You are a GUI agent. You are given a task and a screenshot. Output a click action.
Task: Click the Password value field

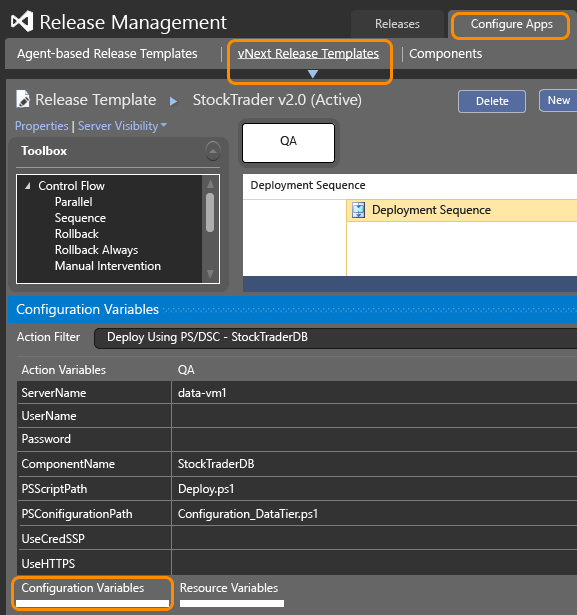pos(374,439)
